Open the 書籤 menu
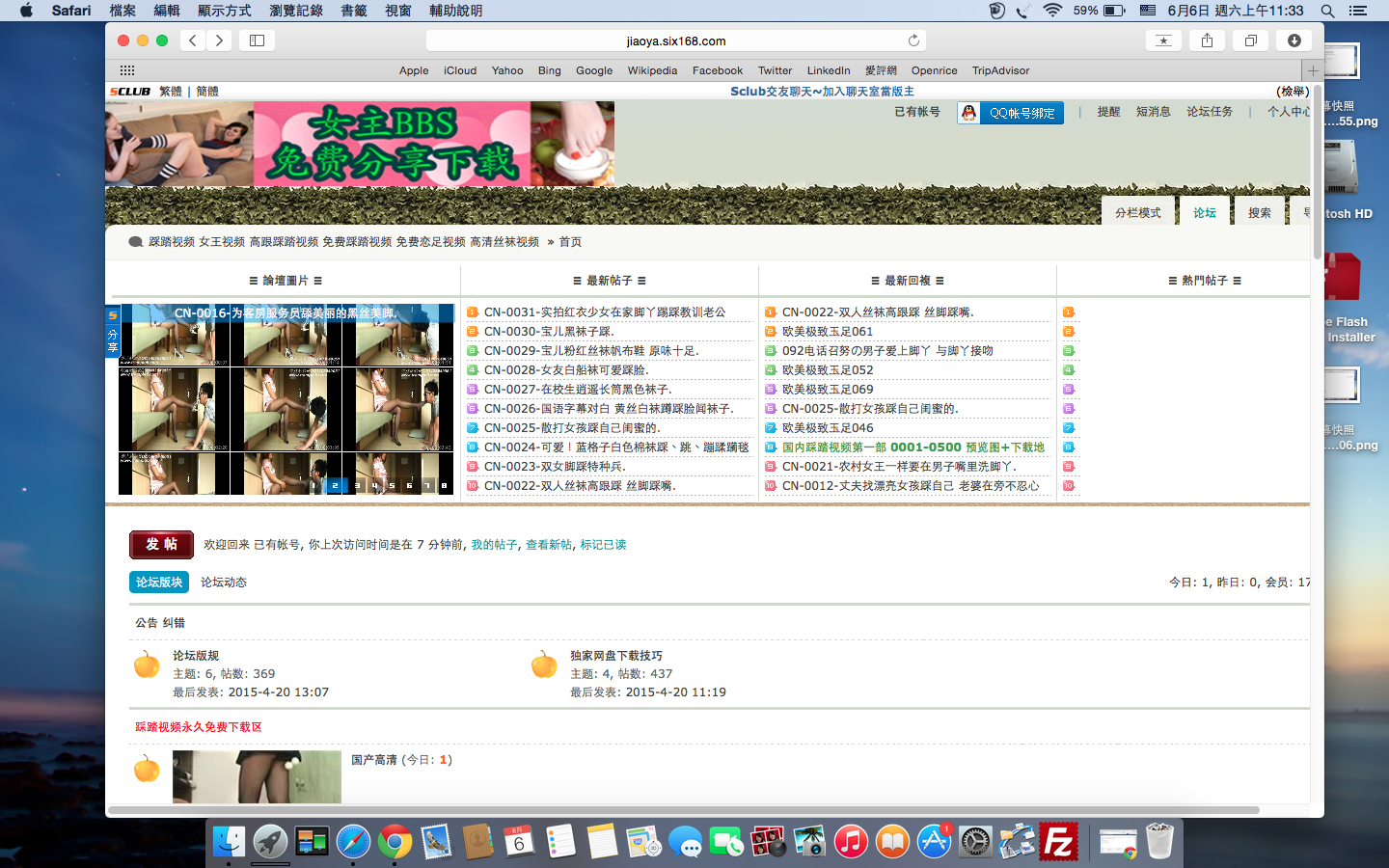This screenshot has height=868, width=1389. coord(354,11)
